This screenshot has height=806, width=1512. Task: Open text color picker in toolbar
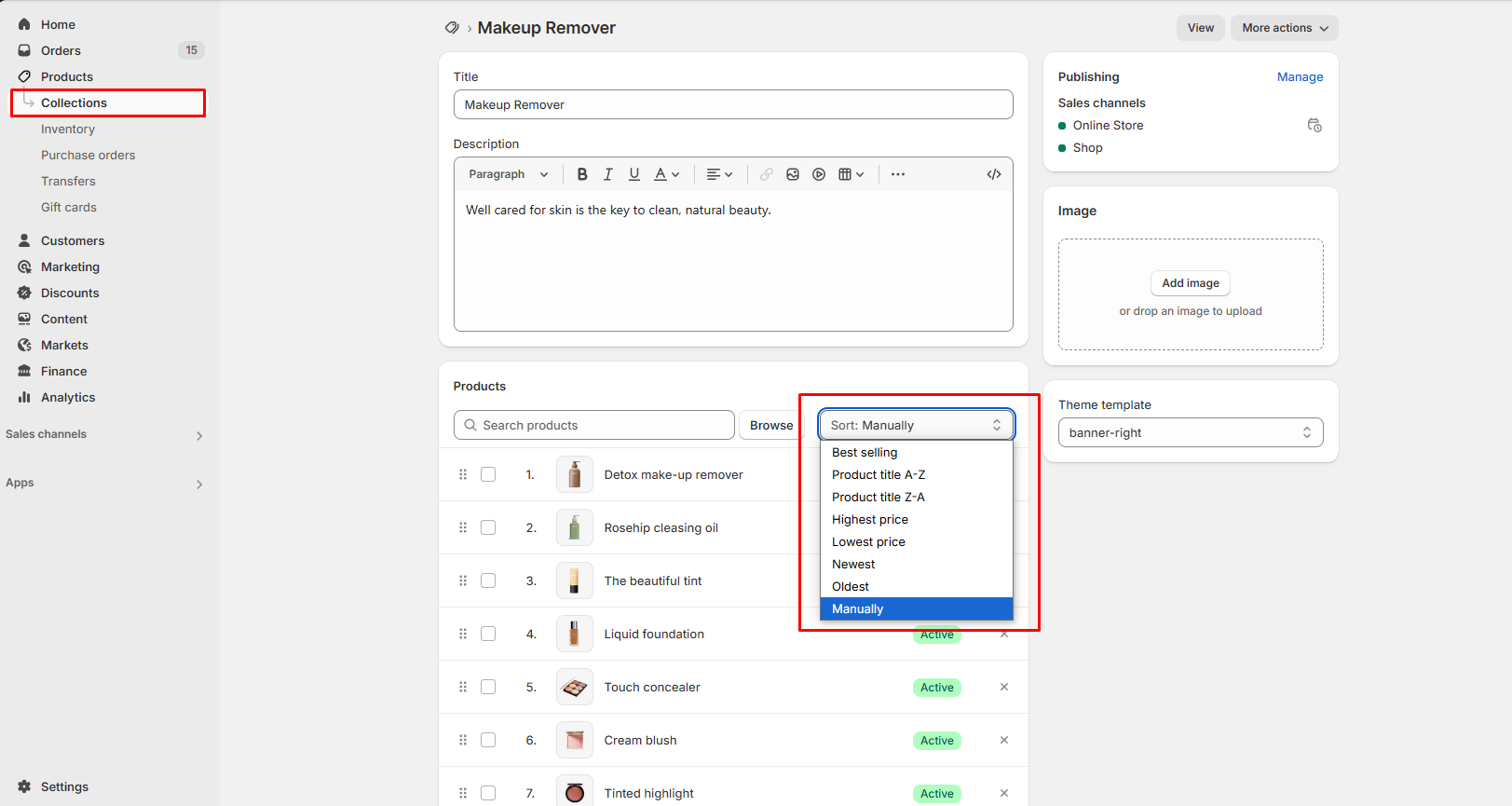pos(666,174)
